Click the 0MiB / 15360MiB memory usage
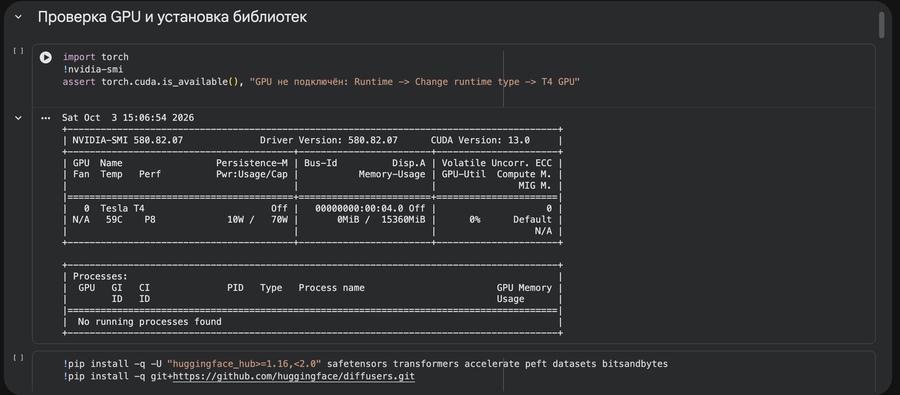900x395 pixels. coord(381,219)
